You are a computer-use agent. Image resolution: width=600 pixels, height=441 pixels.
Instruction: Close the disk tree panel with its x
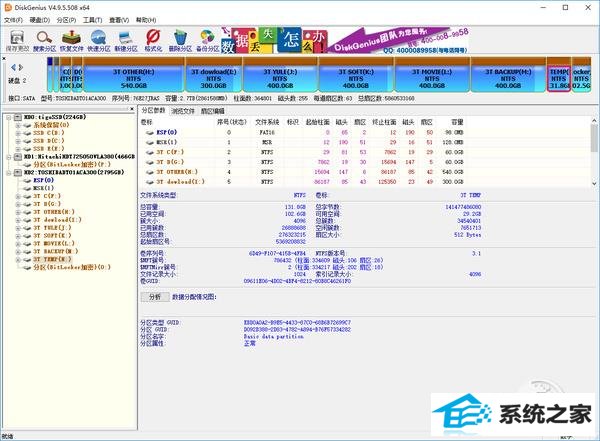[132, 109]
